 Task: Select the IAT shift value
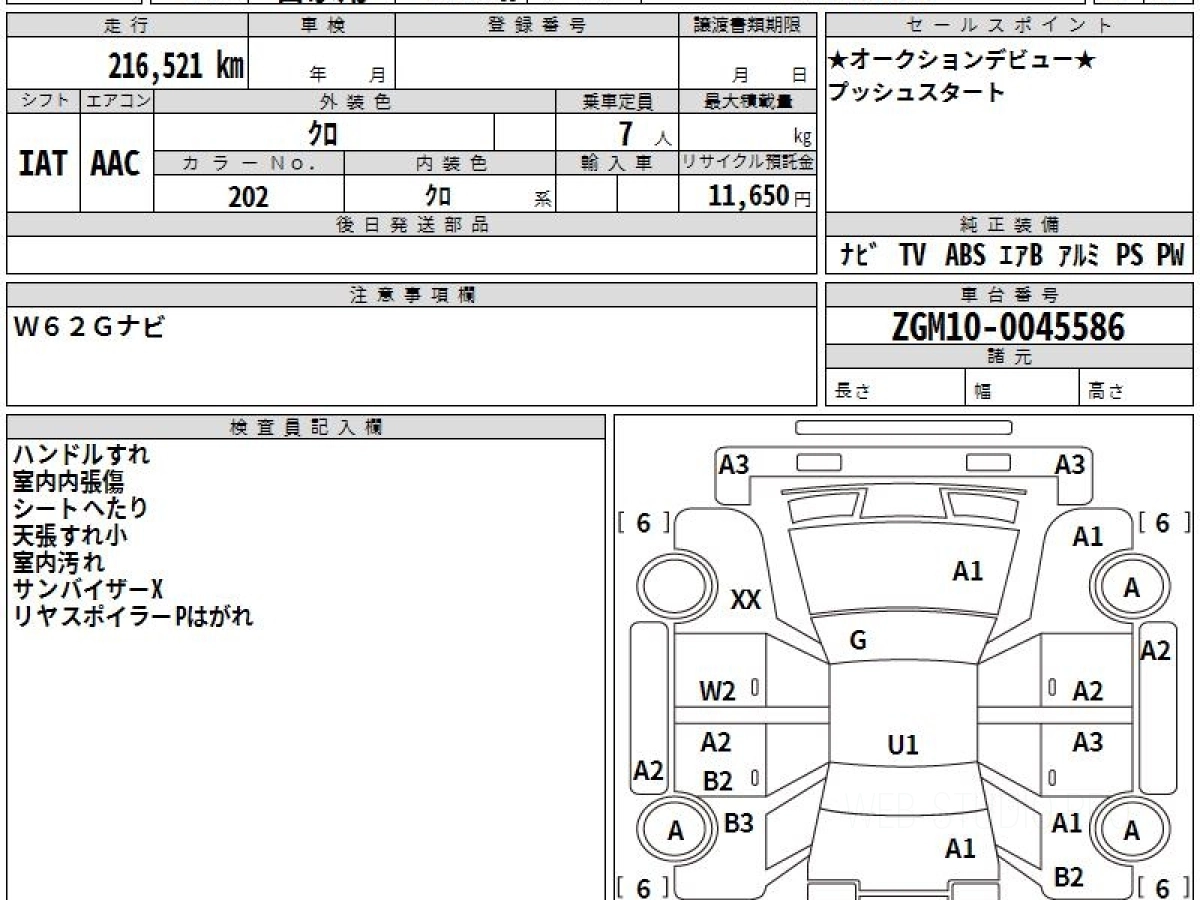[43, 164]
